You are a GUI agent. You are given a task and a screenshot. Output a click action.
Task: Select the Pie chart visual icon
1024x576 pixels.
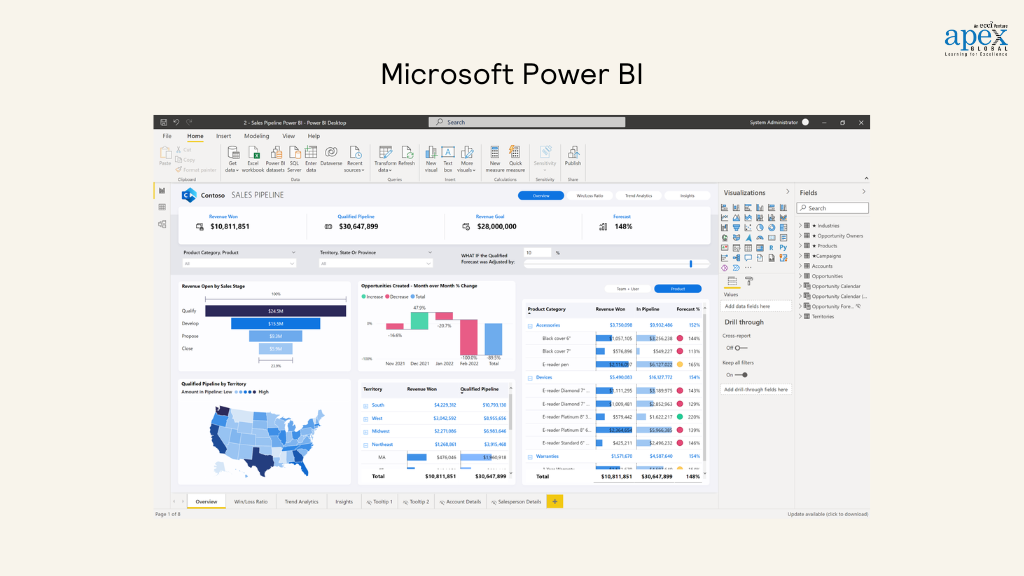click(x=760, y=228)
